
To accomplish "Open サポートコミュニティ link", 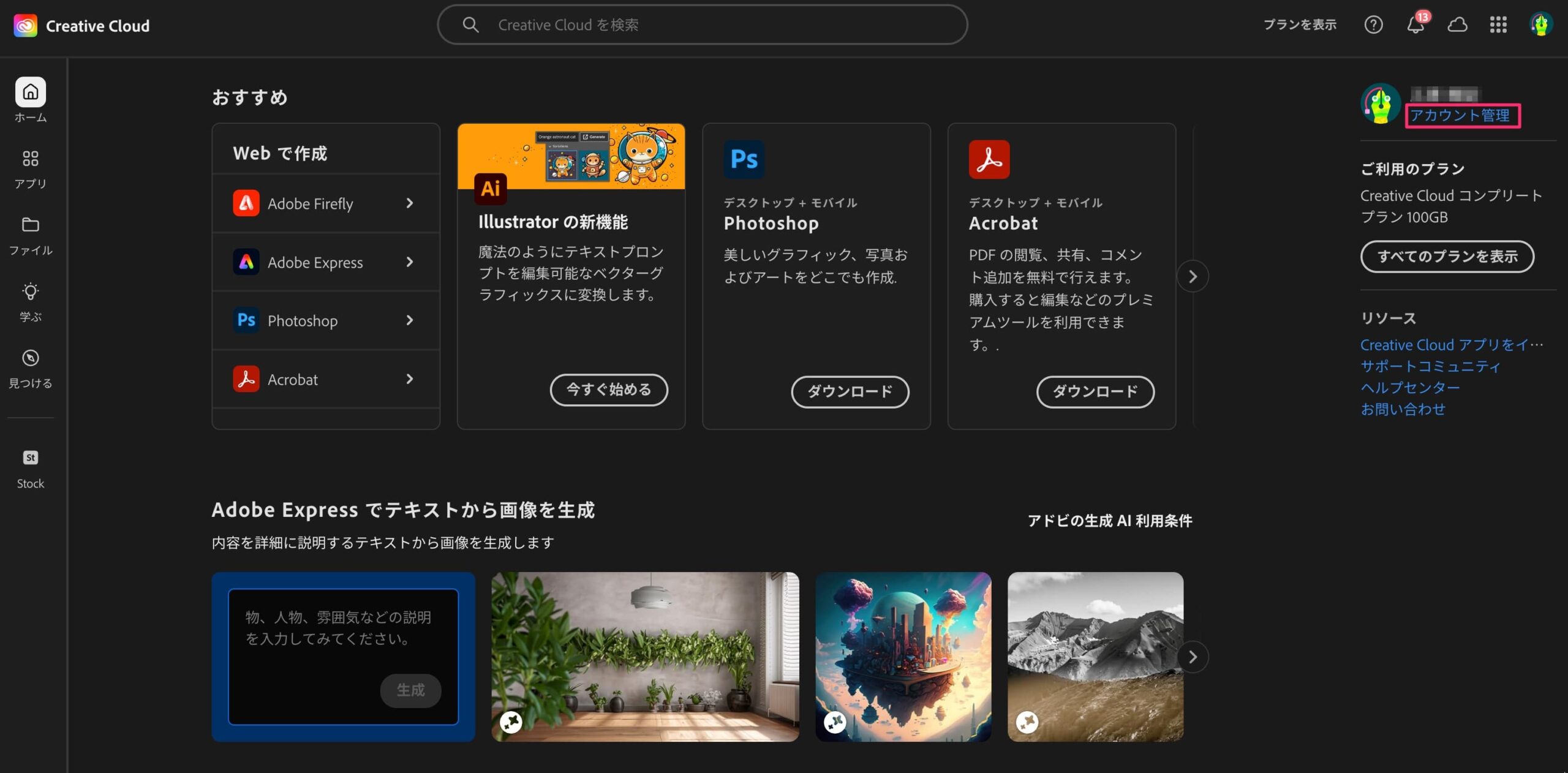I will (1430, 366).
